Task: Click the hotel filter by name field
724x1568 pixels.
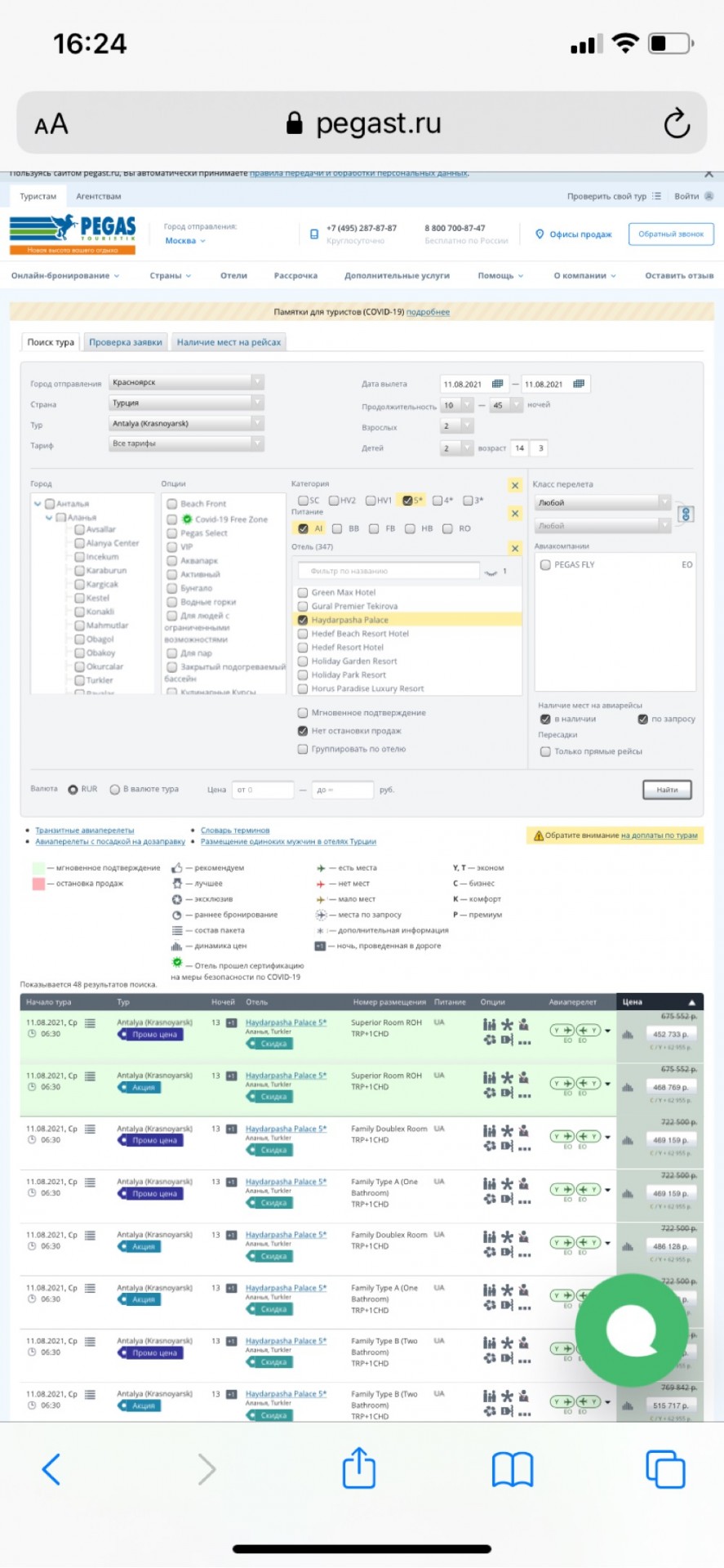Action: tap(389, 571)
